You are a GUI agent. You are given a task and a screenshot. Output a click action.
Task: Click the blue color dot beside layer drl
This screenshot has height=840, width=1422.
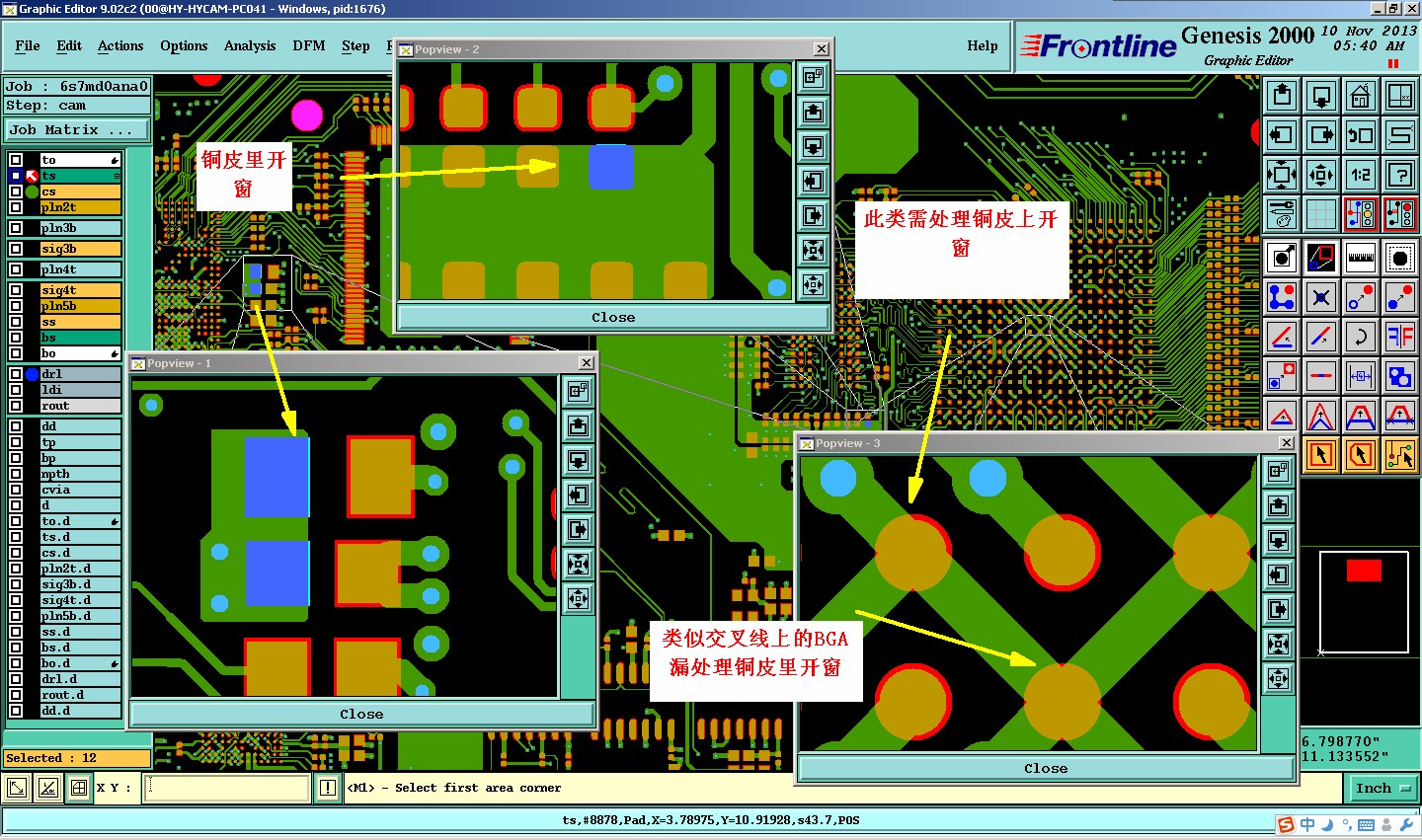click(32, 374)
